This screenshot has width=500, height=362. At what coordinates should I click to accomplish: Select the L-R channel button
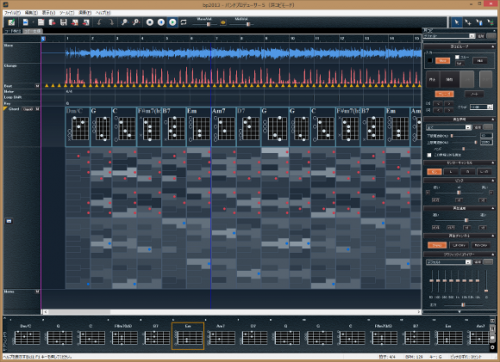tap(484, 172)
